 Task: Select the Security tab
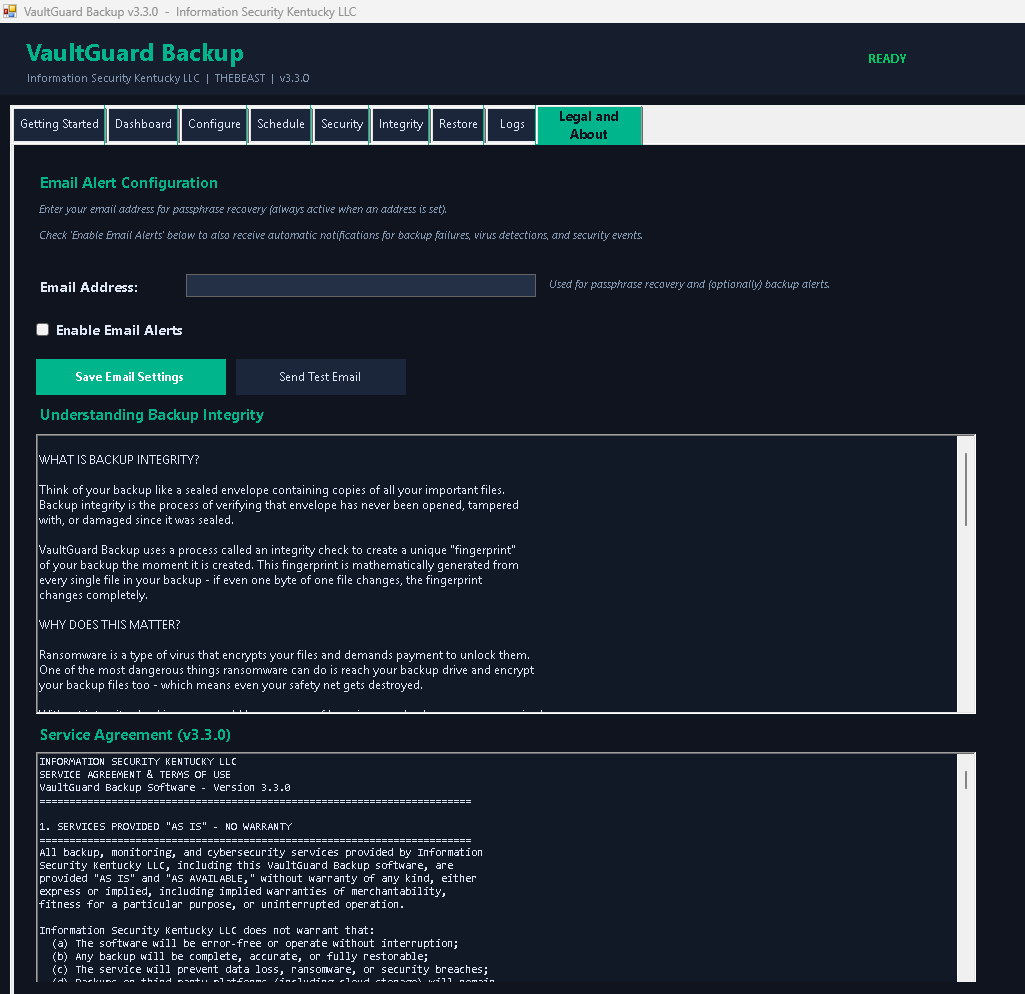[341, 124]
